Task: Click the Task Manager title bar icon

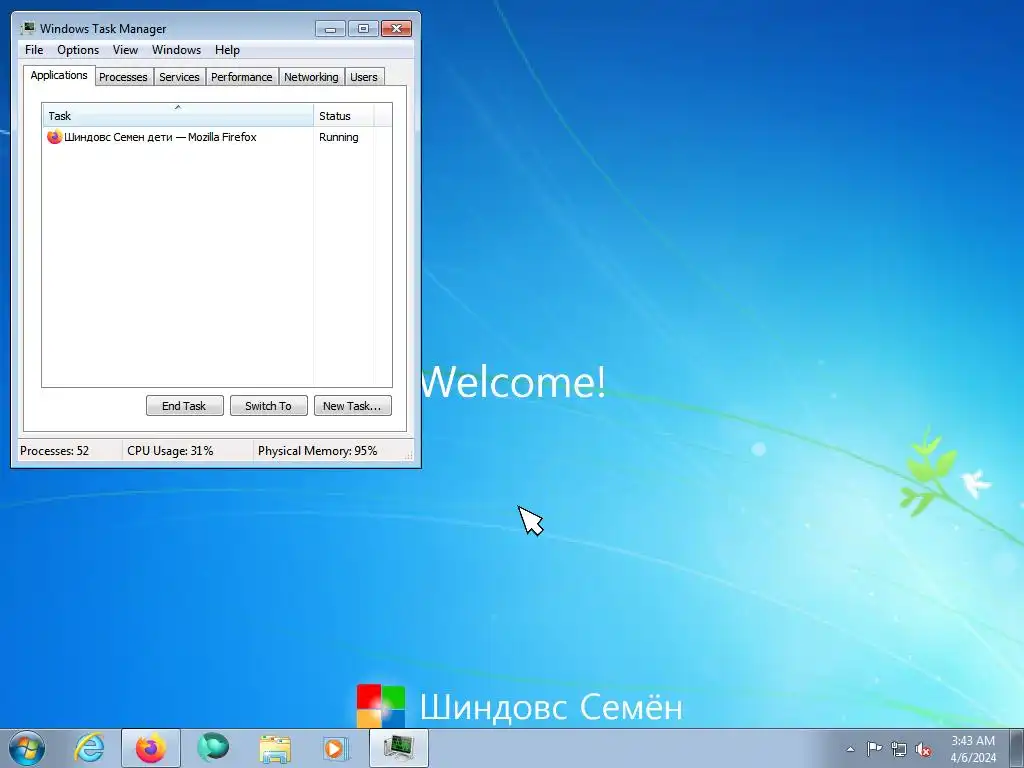Action: pos(27,28)
